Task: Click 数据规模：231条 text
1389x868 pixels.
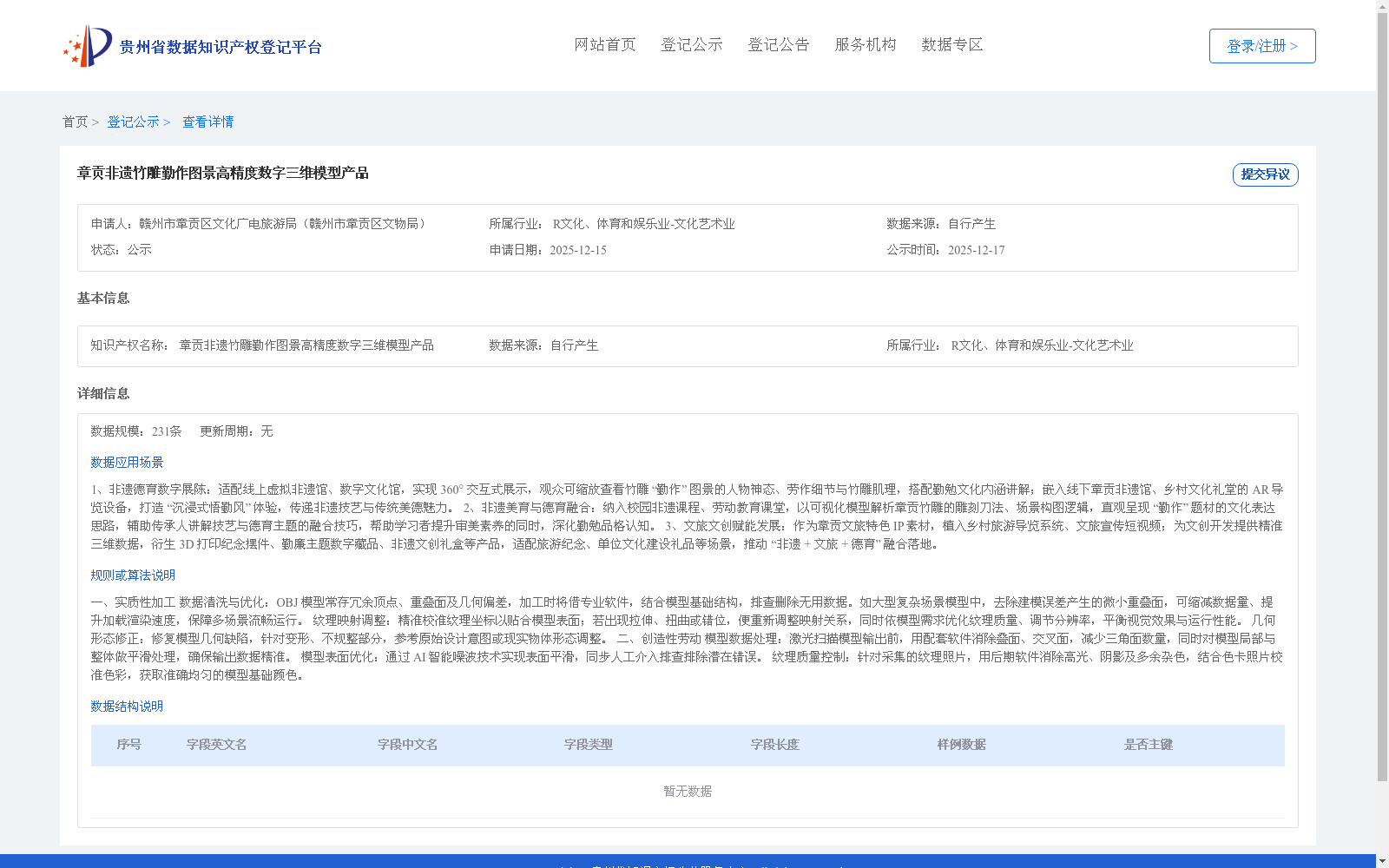Action: pos(136,431)
